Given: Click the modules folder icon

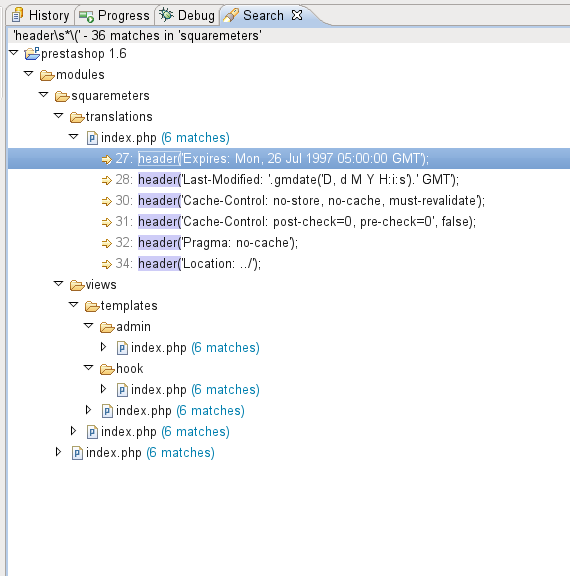Looking at the screenshot, I should tap(47, 75).
